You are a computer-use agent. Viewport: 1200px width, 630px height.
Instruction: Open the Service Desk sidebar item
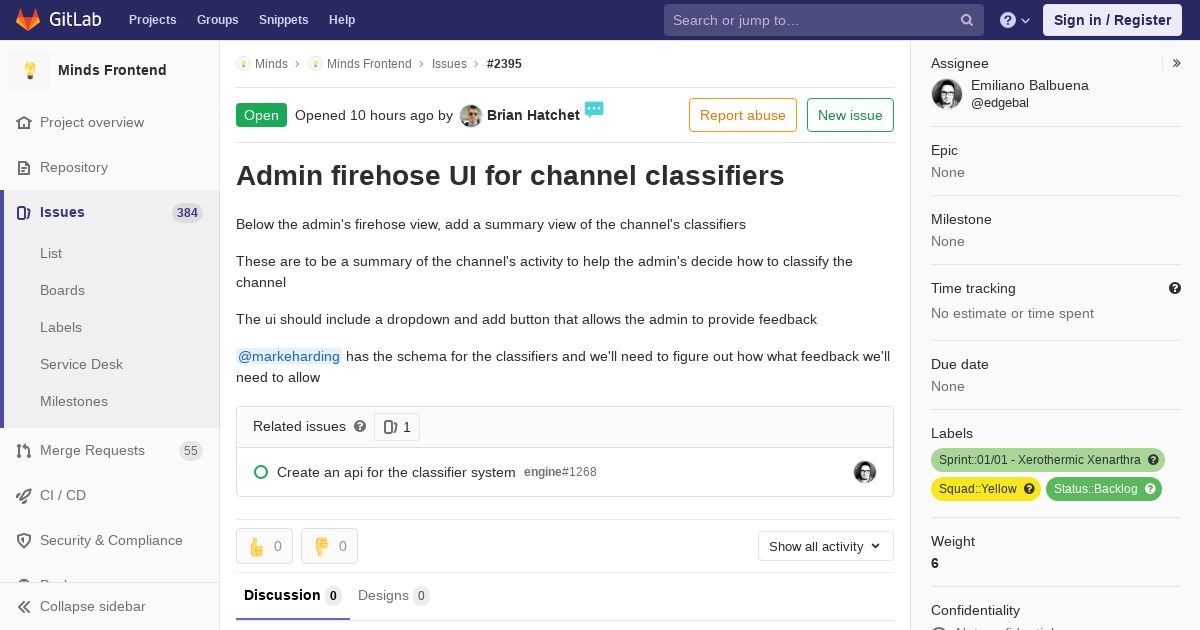click(81, 364)
